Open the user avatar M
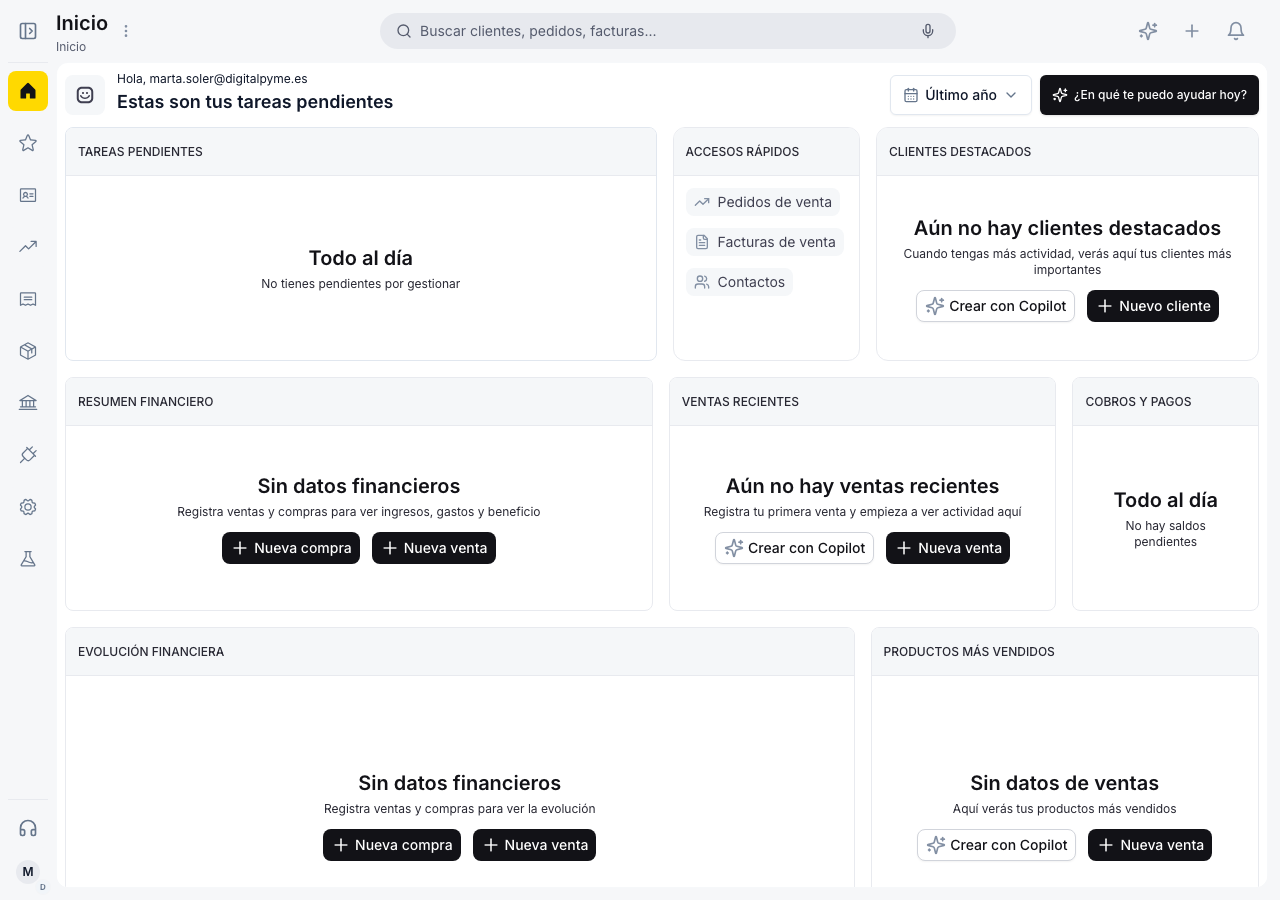 click(x=28, y=872)
